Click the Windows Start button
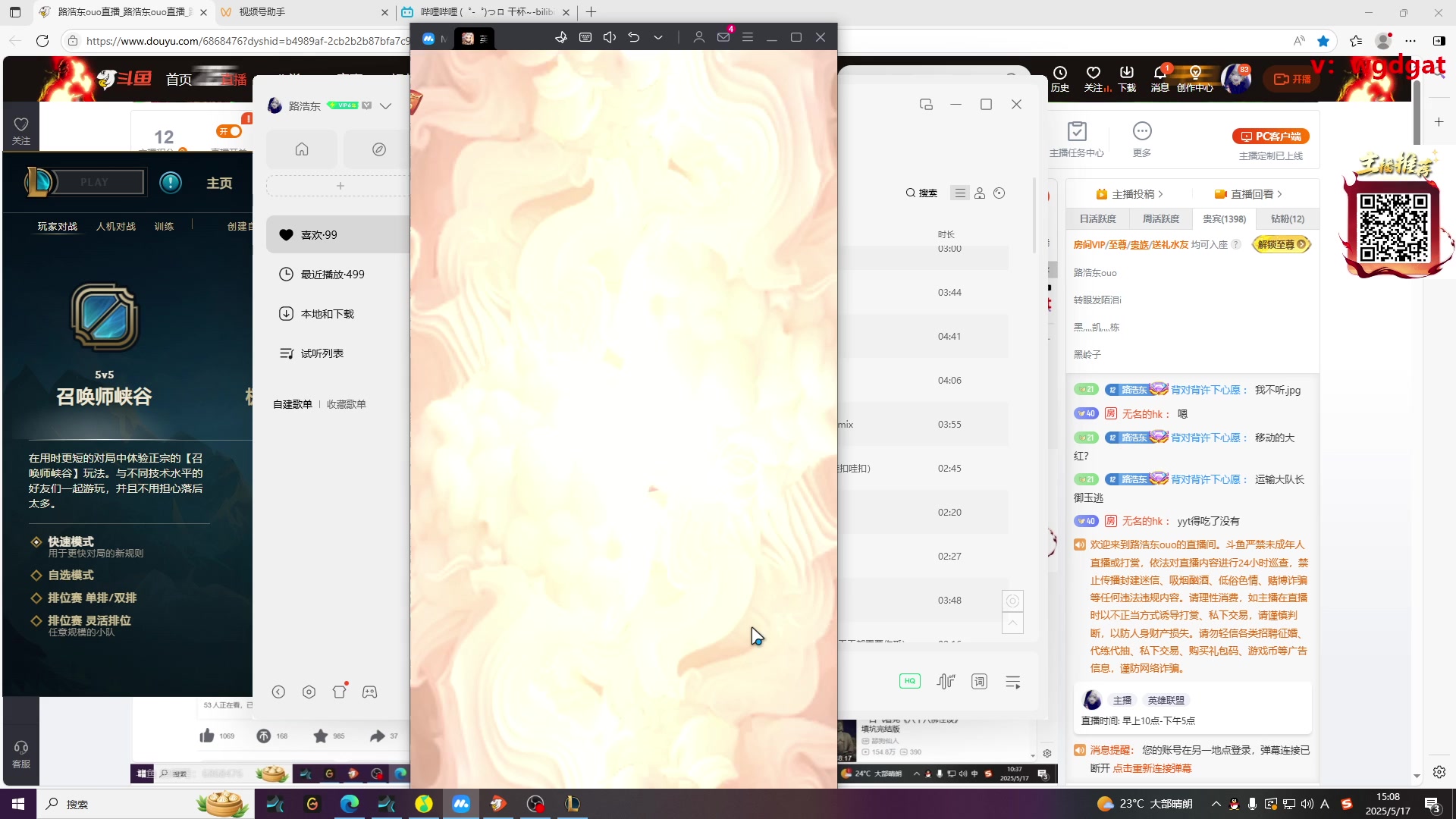The height and width of the screenshot is (819, 1456). click(18, 804)
